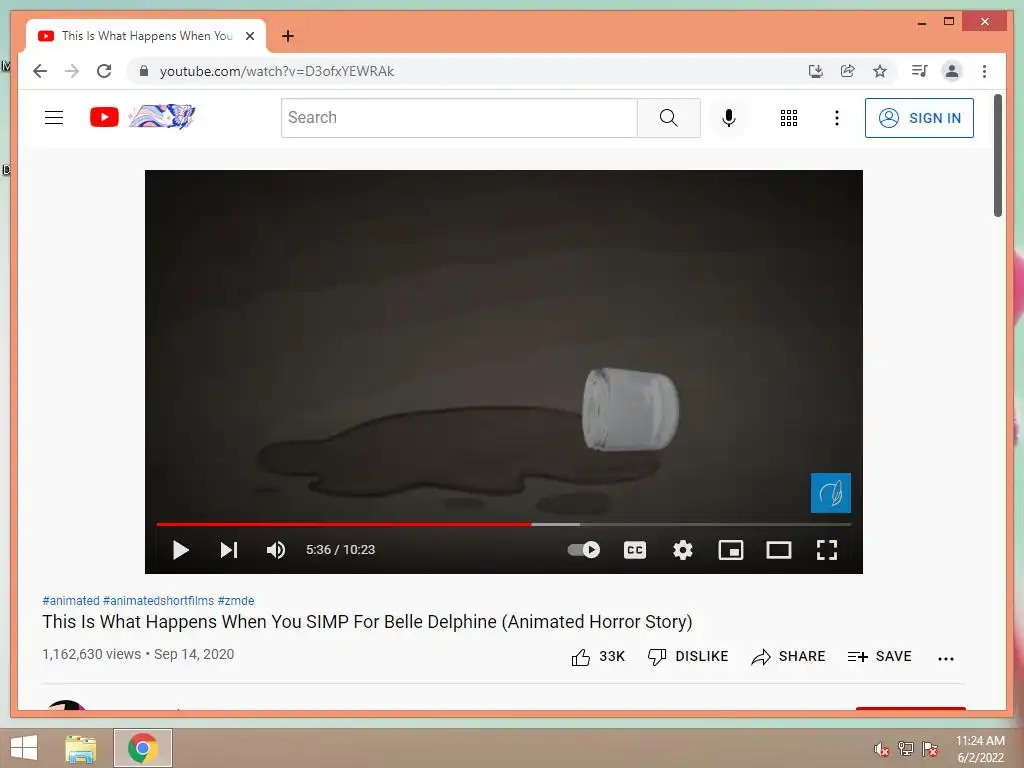View site information lock icon
This screenshot has height=768, width=1024.
point(144,71)
